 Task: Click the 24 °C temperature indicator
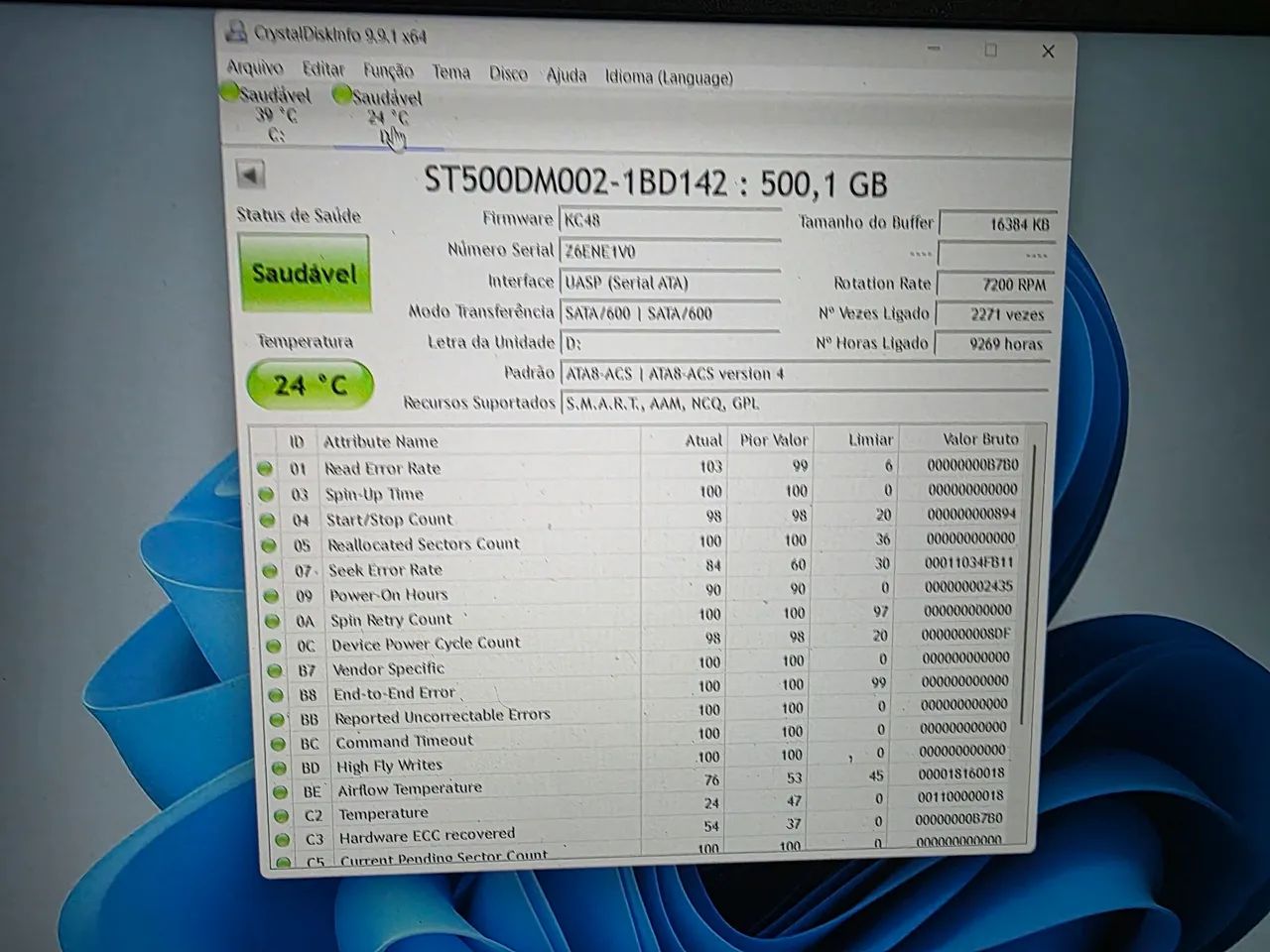point(310,385)
